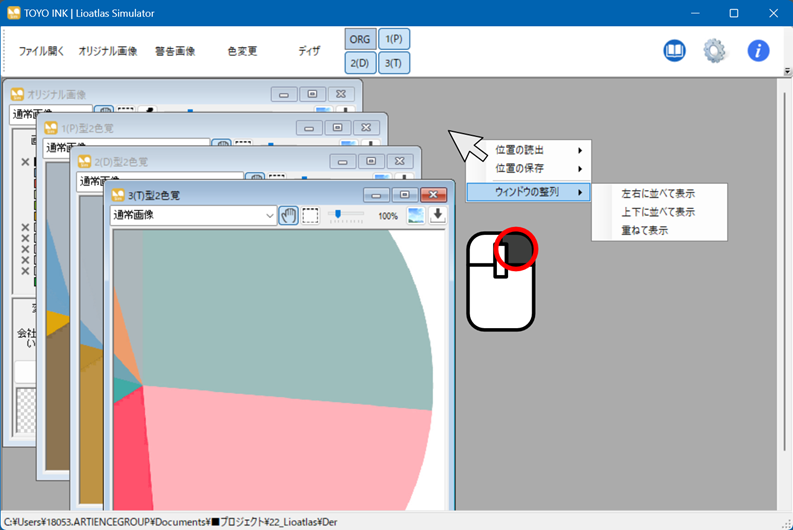Choose 左右に並べて表示 from submenu
Image resolution: width=793 pixels, height=530 pixels.
(658, 193)
